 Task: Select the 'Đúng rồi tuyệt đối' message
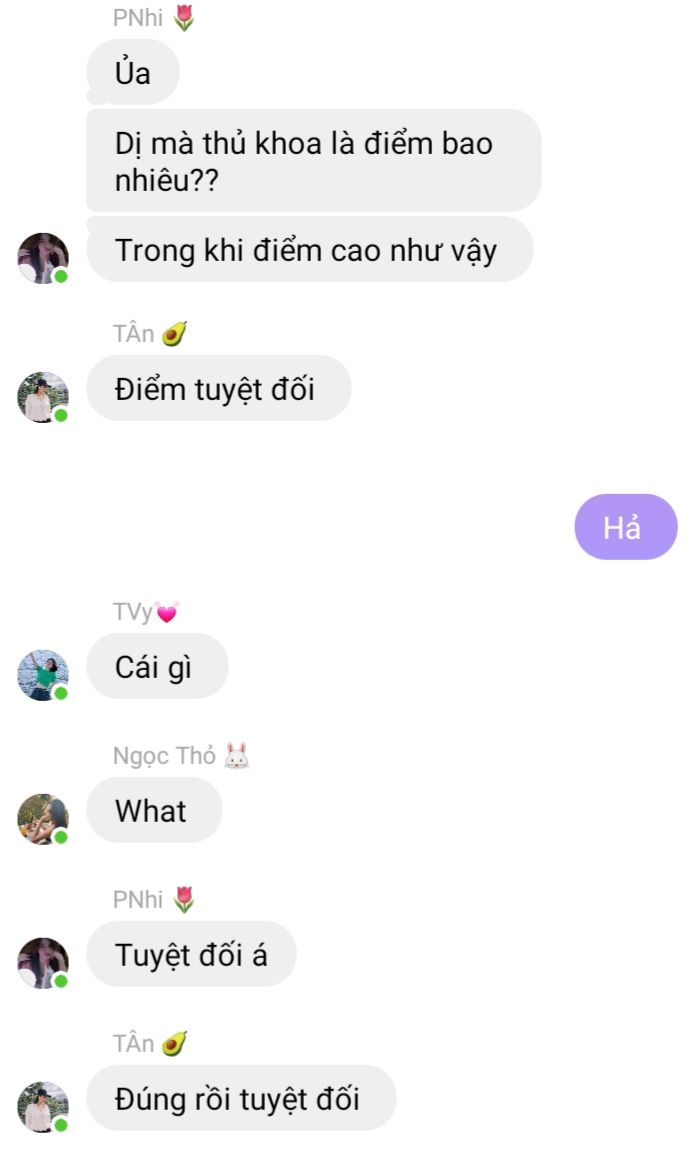coord(242,1098)
